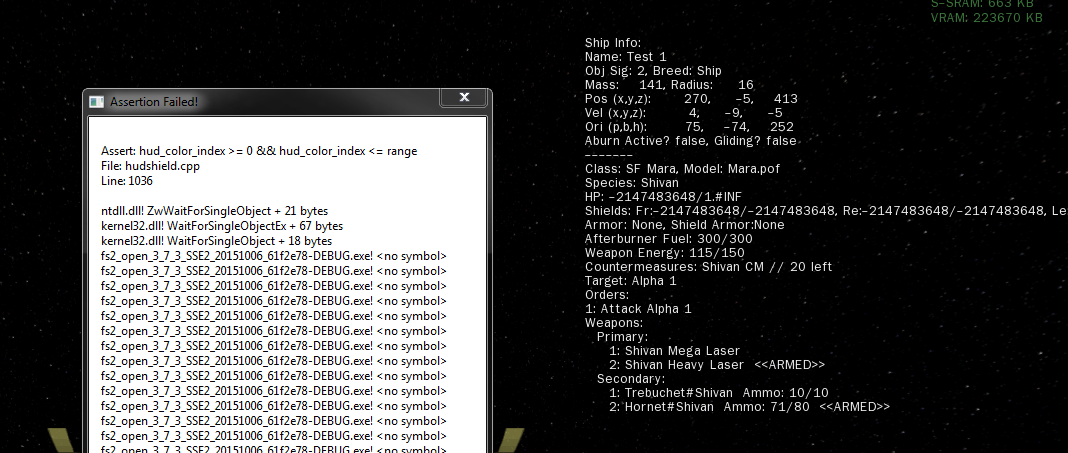Click the '2: Shivan Heavy Laser <<ARMED>>' entry

pos(717,365)
